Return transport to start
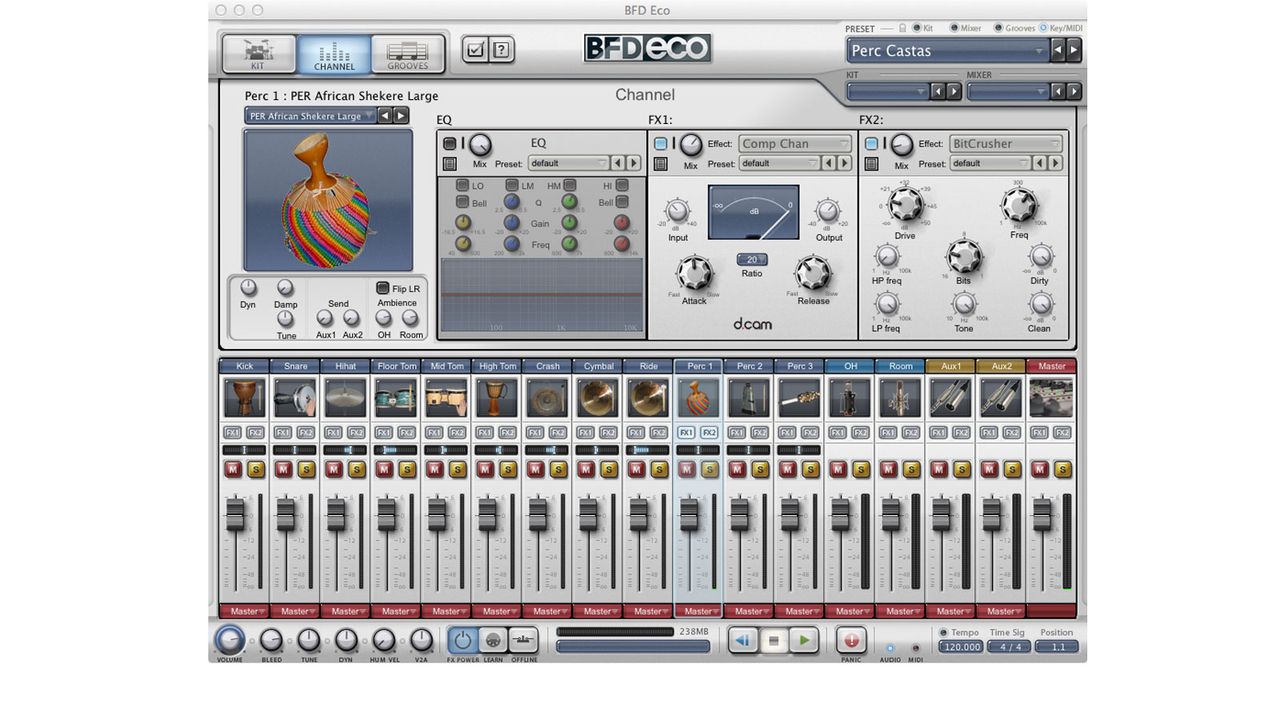The image size is (1280, 720). (742, 640)
